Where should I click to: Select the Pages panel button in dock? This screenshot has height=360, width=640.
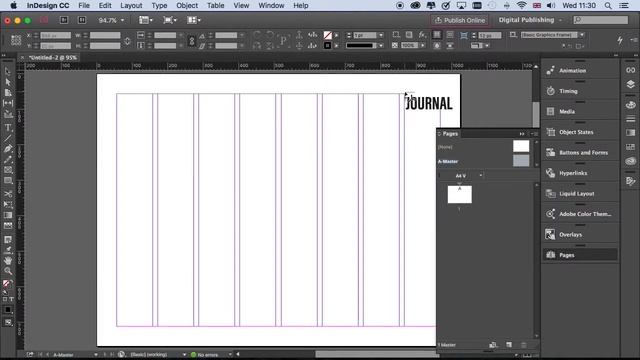click(580, 255)
